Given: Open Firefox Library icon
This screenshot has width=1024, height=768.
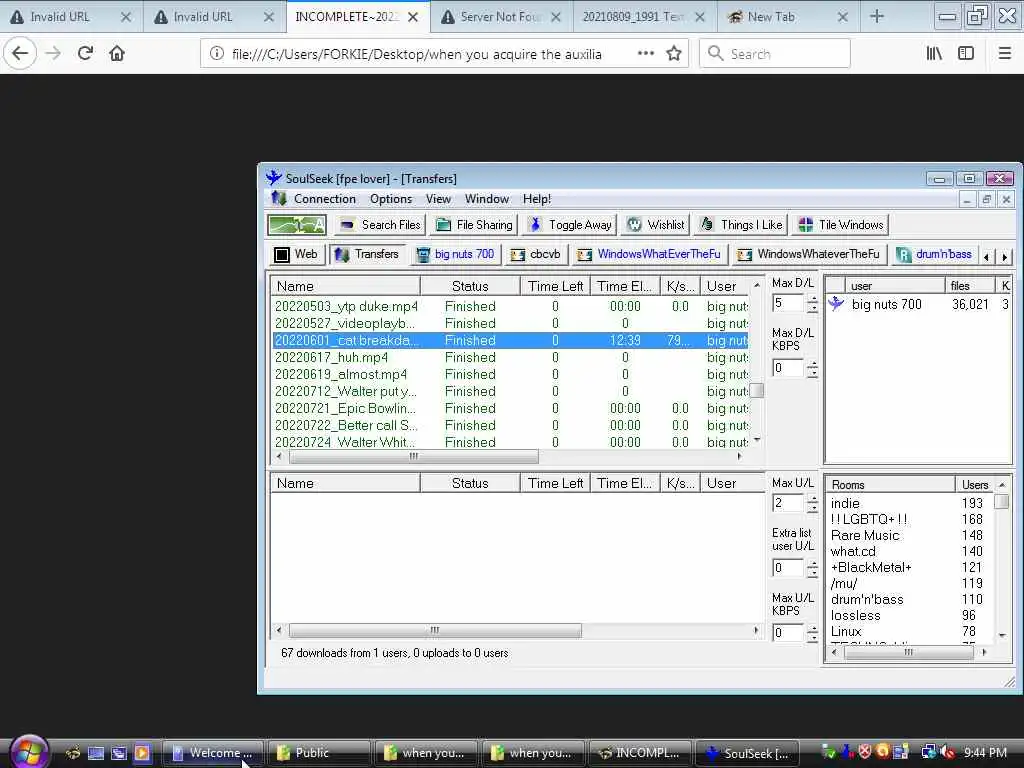Looking at the screenshot, I should 934,54.
